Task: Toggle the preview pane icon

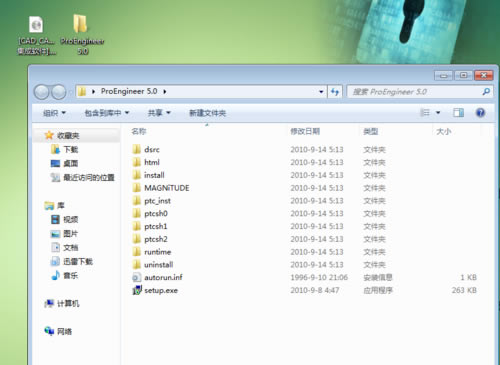Action: click(458, 113)
